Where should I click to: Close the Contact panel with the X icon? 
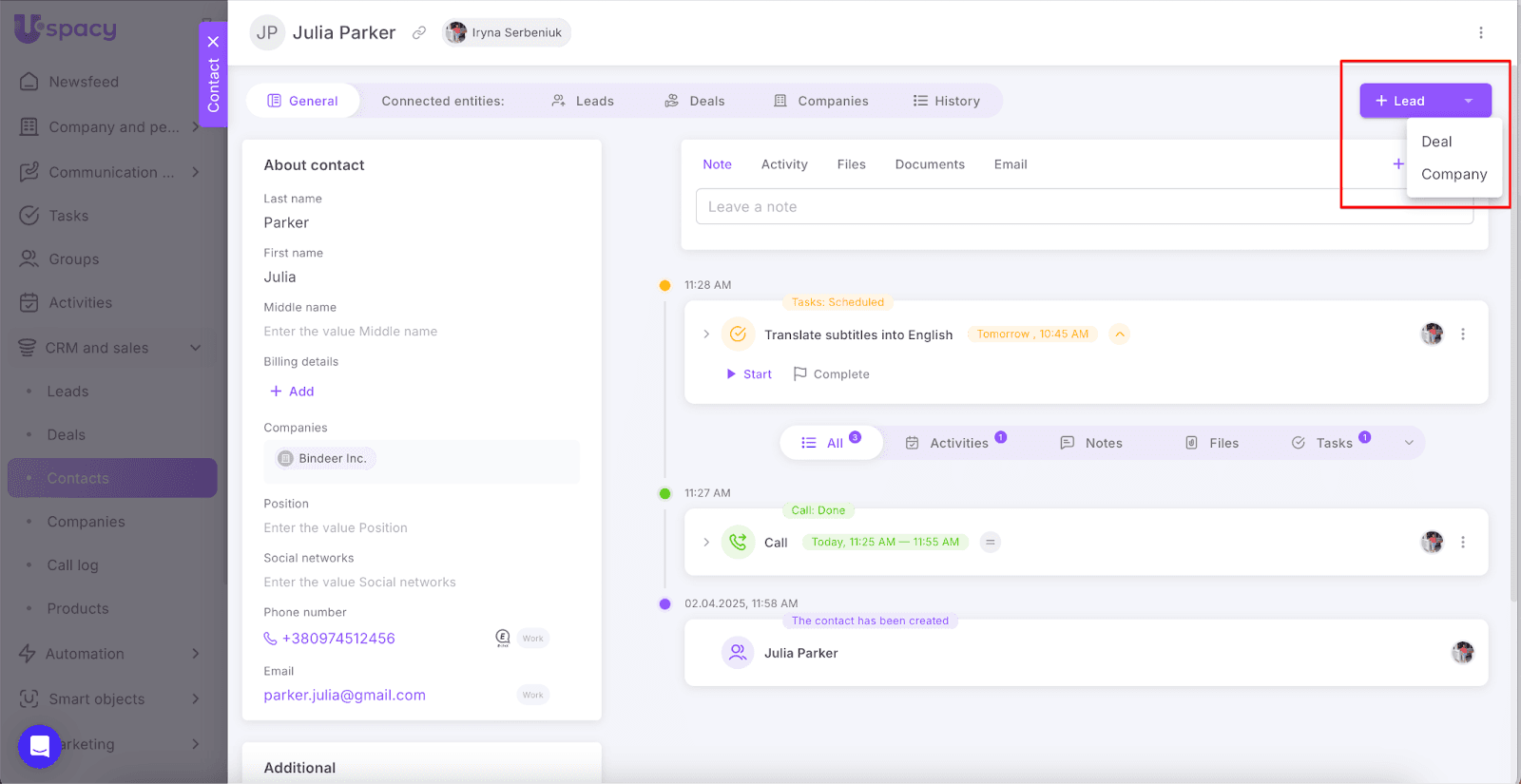tap(213, 42)
